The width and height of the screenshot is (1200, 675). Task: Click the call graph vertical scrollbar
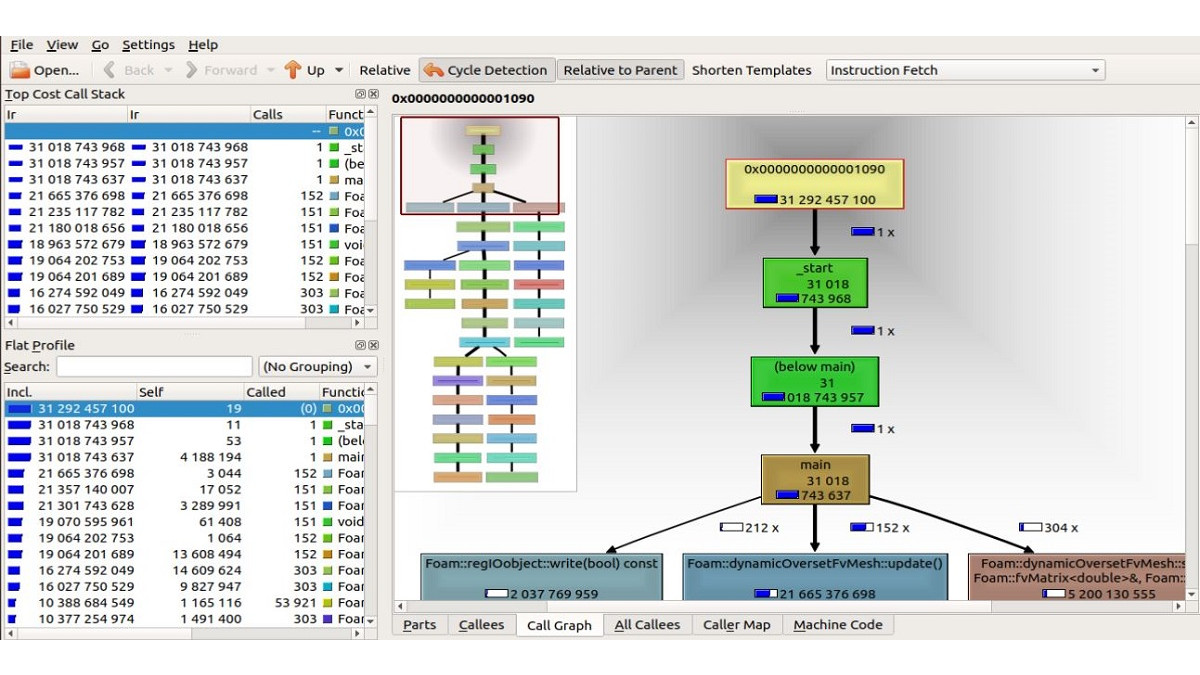pos(1191,357)
